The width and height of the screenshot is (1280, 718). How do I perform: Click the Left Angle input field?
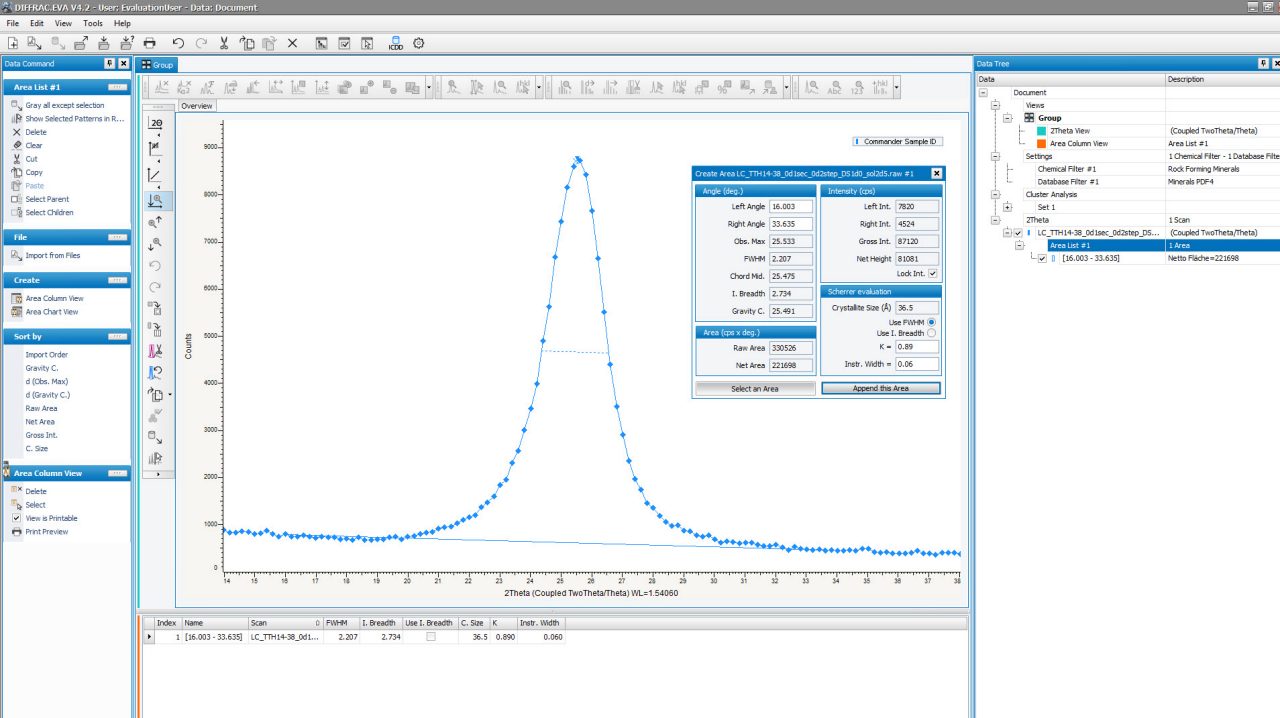point(791,207)
